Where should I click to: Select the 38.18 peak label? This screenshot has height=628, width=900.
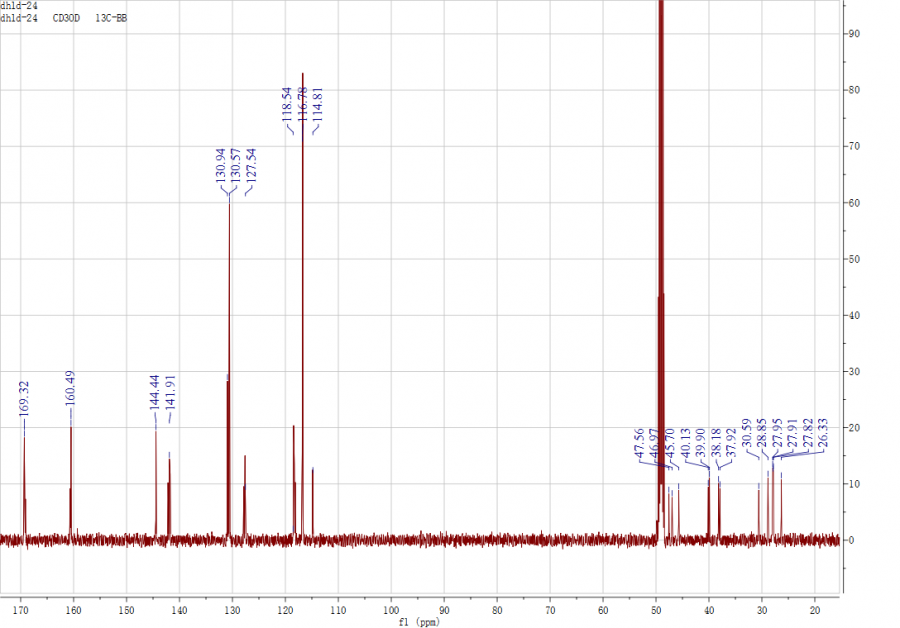716,443
